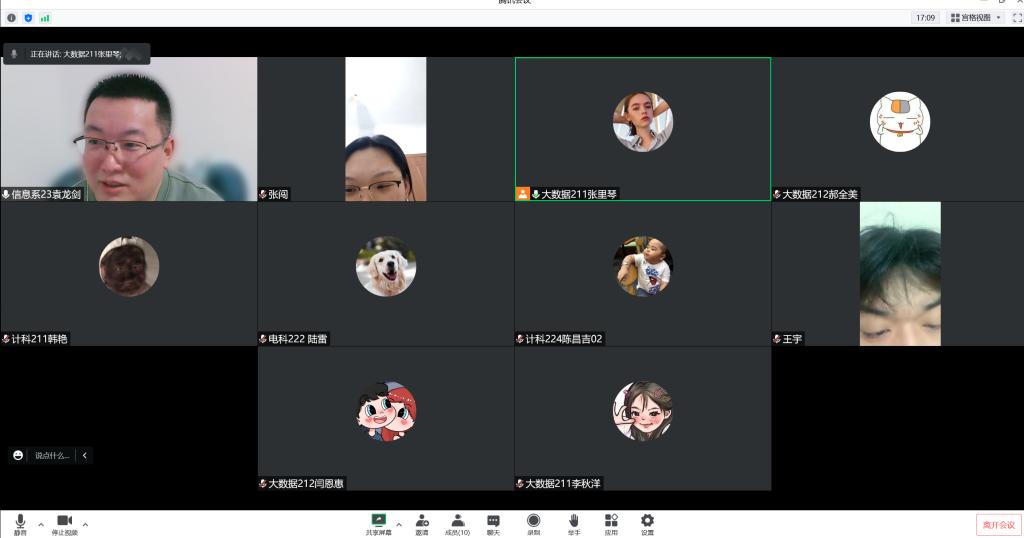Open the Chat panel icon
This screenshot has width=1024, height=538.
click(493, 522)
